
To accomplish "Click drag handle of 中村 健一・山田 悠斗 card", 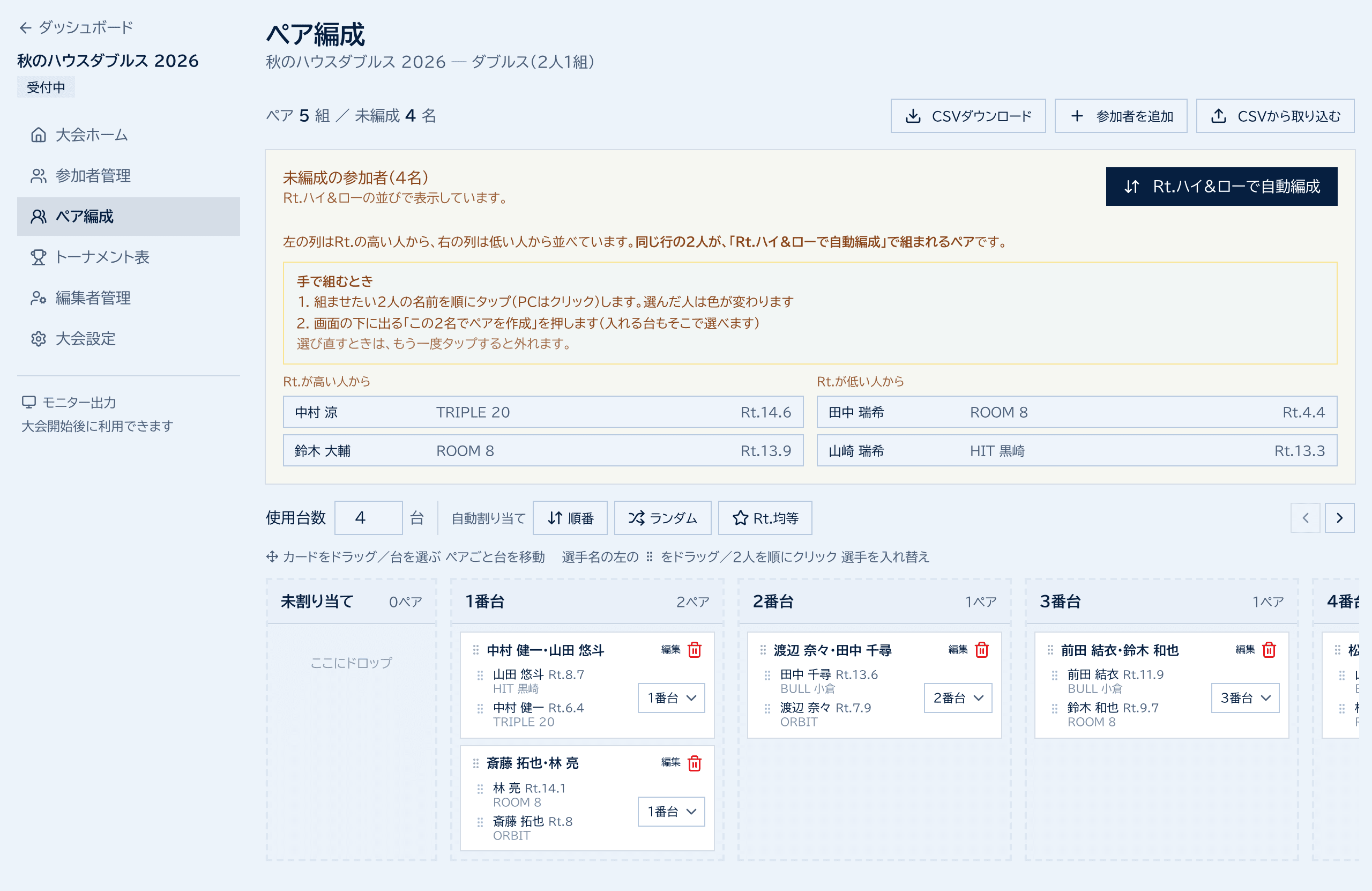I will pos(475,650).
